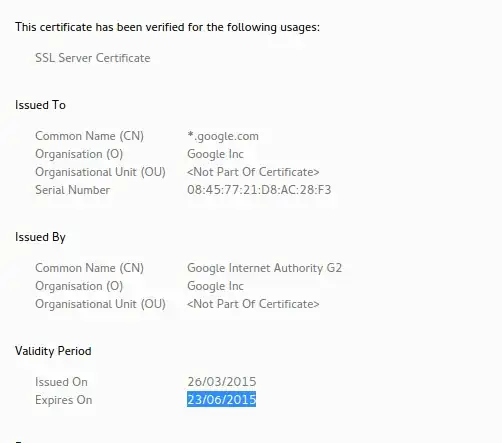
Task: Select Google Internet Authority G2 text
Action: point(264,268)
